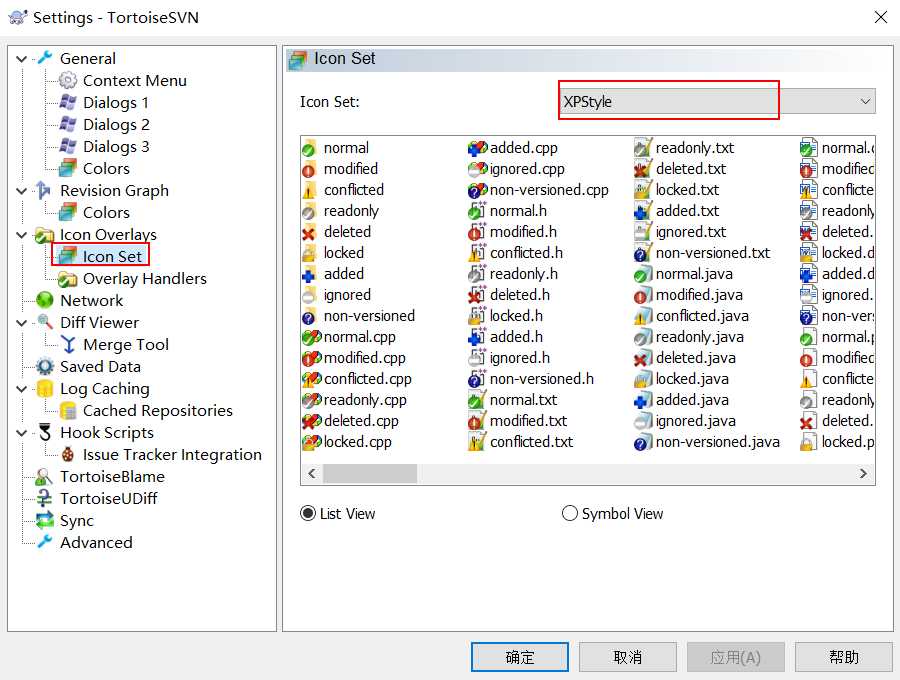Click the green normal overlay icon

(x=309, y=148)
